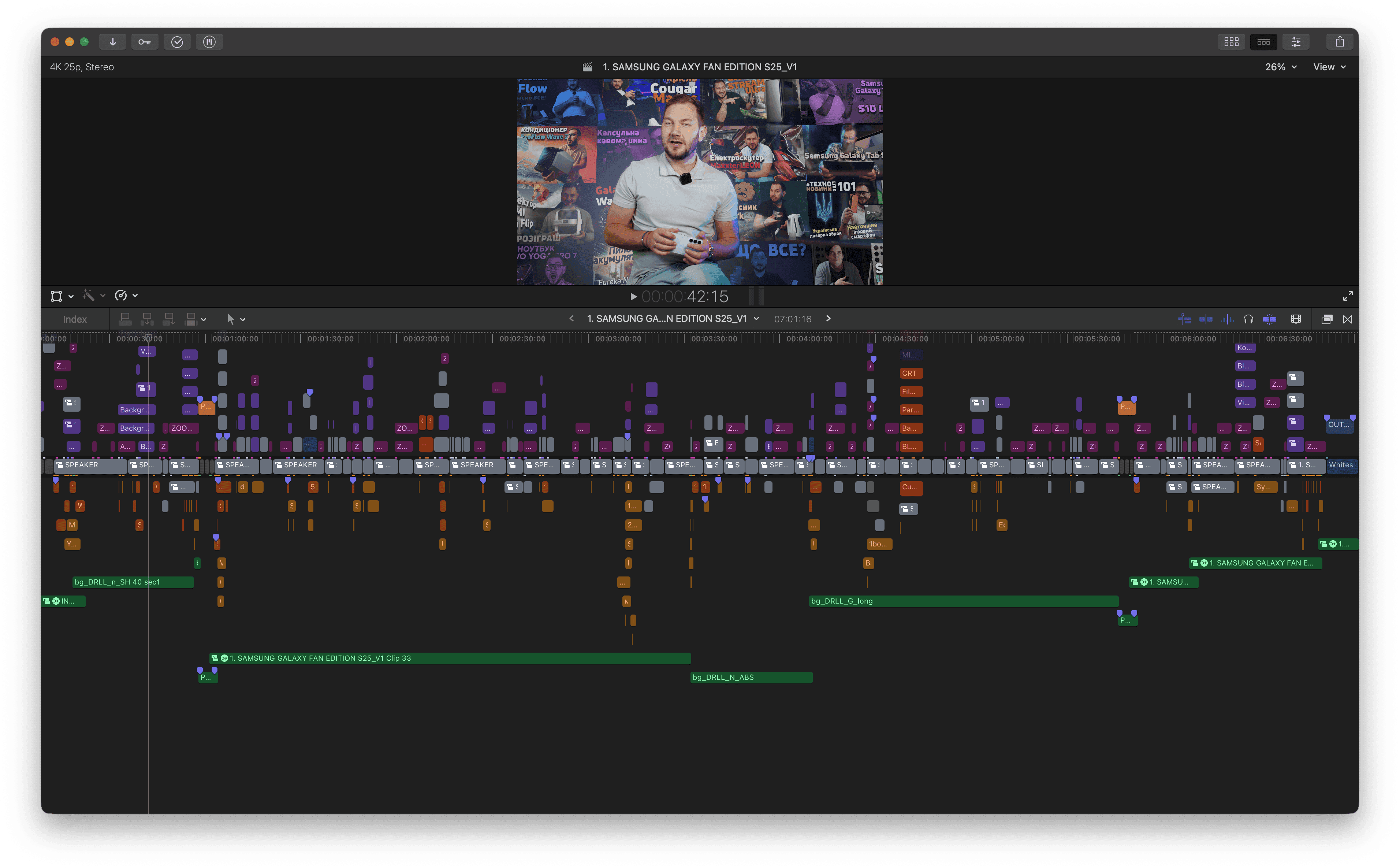
Task: Open clip appearance filmstrip icon
Action: (1296, 319)
